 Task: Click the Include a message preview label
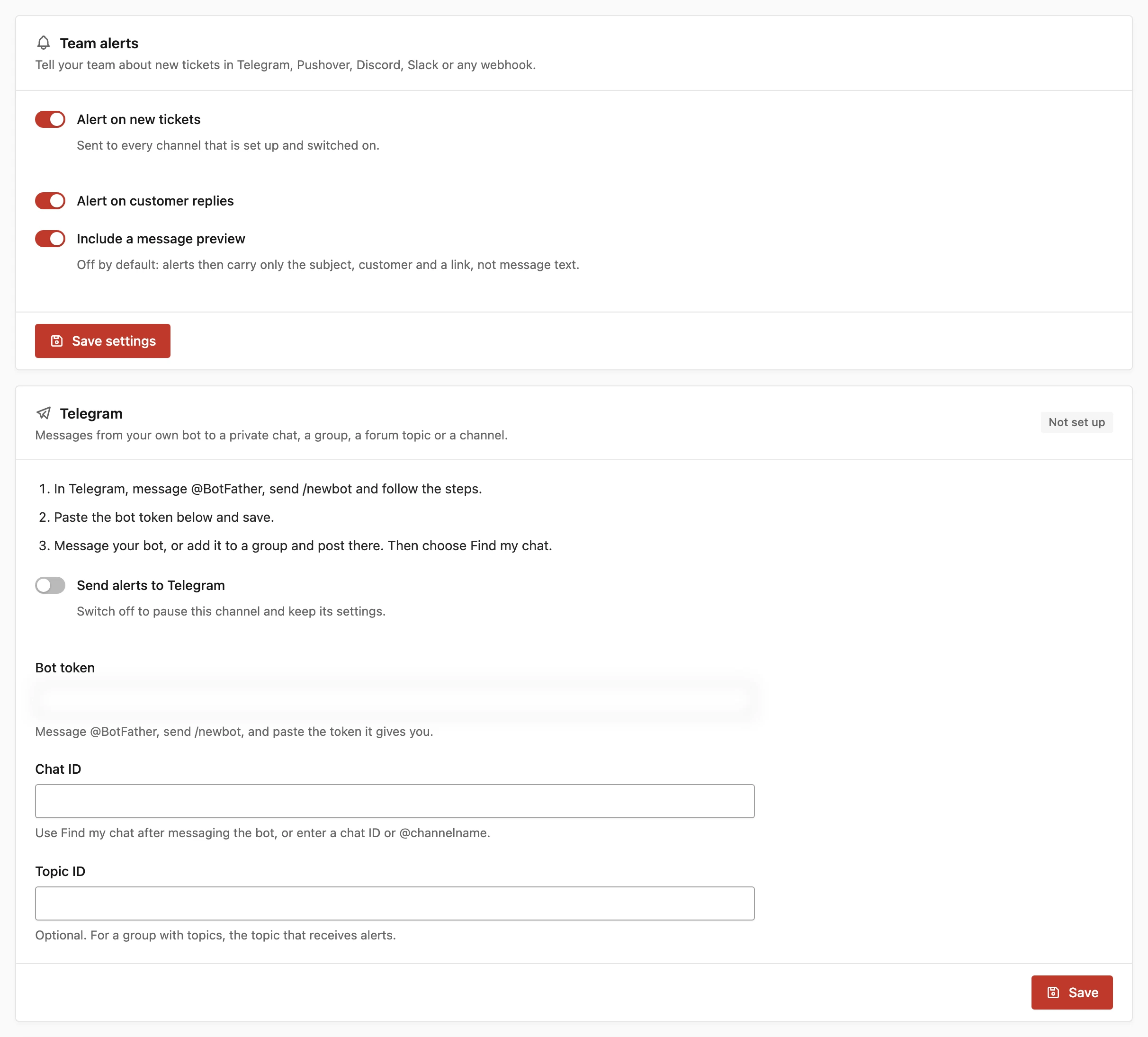[x=161, y=239]
